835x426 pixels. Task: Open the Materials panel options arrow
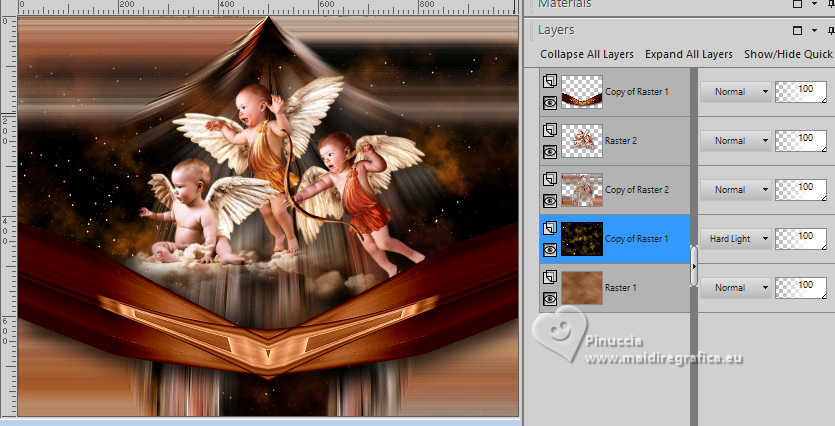814,4
